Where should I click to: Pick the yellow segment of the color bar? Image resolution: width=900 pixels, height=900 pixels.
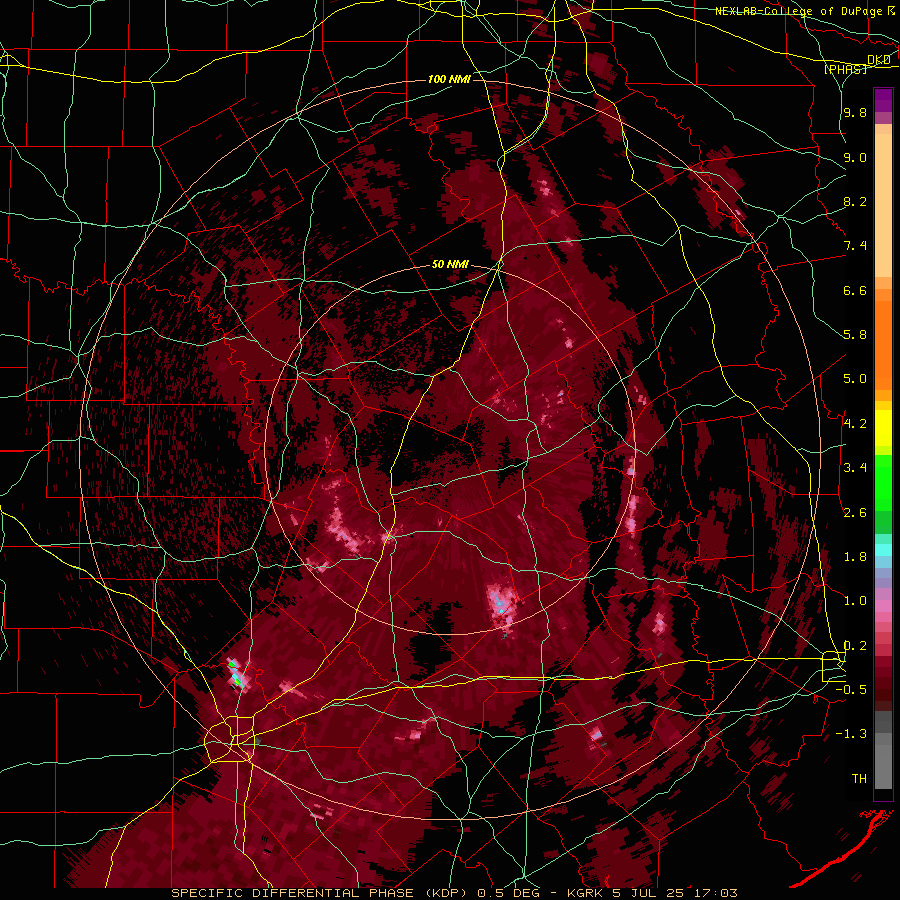point(883,428)
